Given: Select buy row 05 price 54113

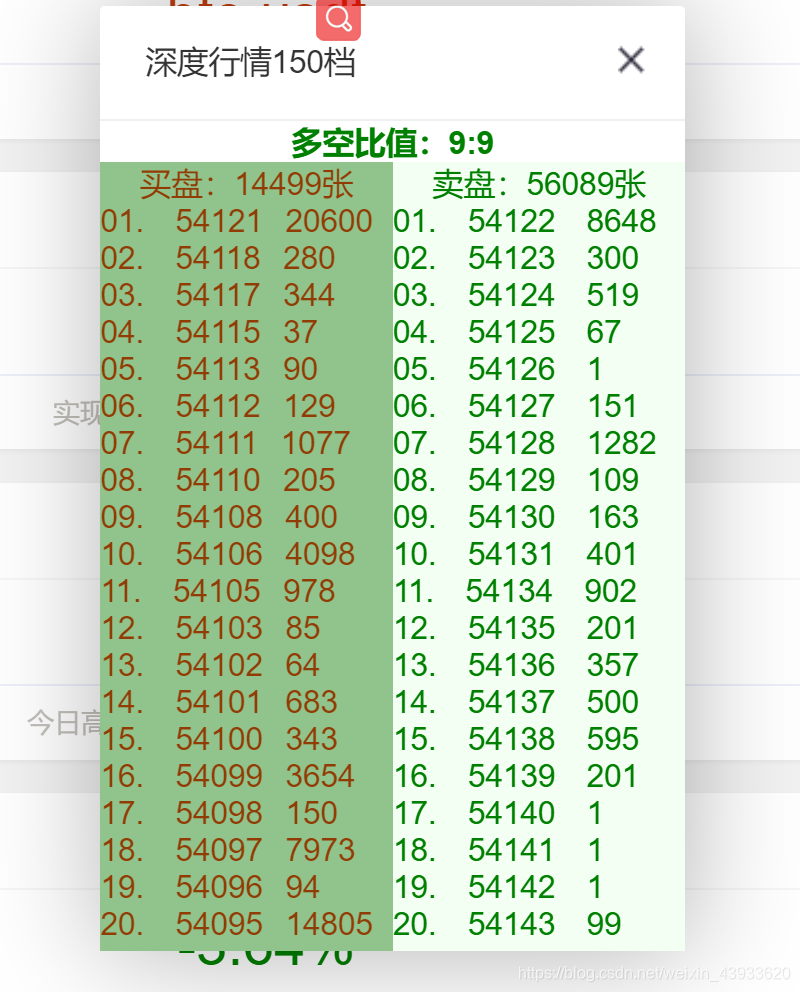Looking at the screenshot, I should [218, 369].
